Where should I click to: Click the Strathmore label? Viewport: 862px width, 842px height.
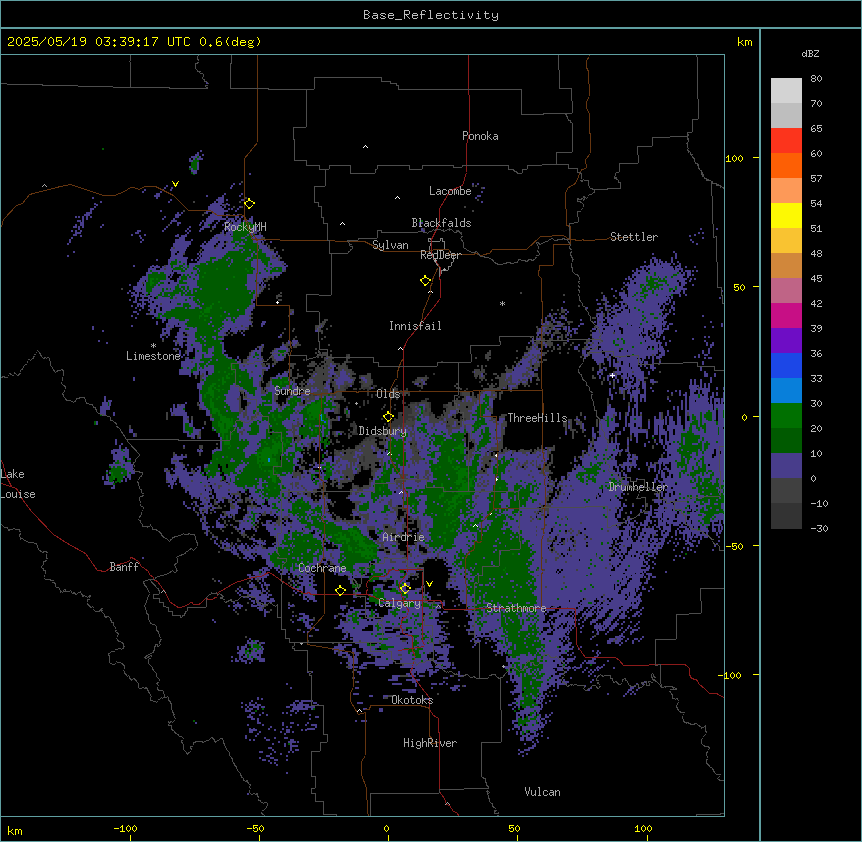516,608
